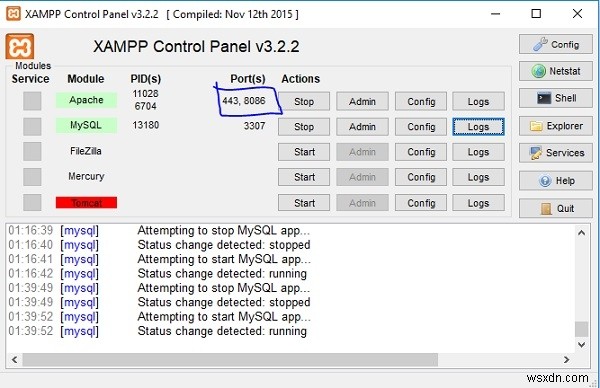The width and height of the screenshot is (600, 388).
Task: Open Explorer from the right panel
Action: click(556, 126)
